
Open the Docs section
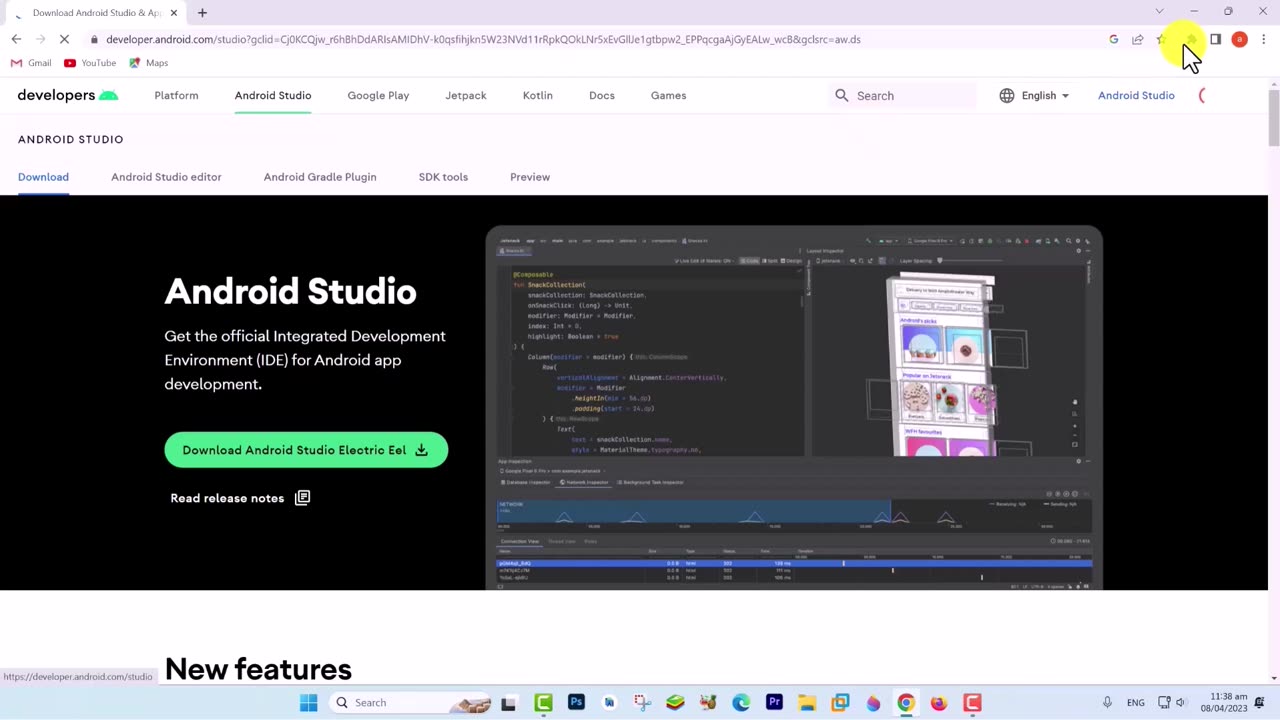point(602,95)
